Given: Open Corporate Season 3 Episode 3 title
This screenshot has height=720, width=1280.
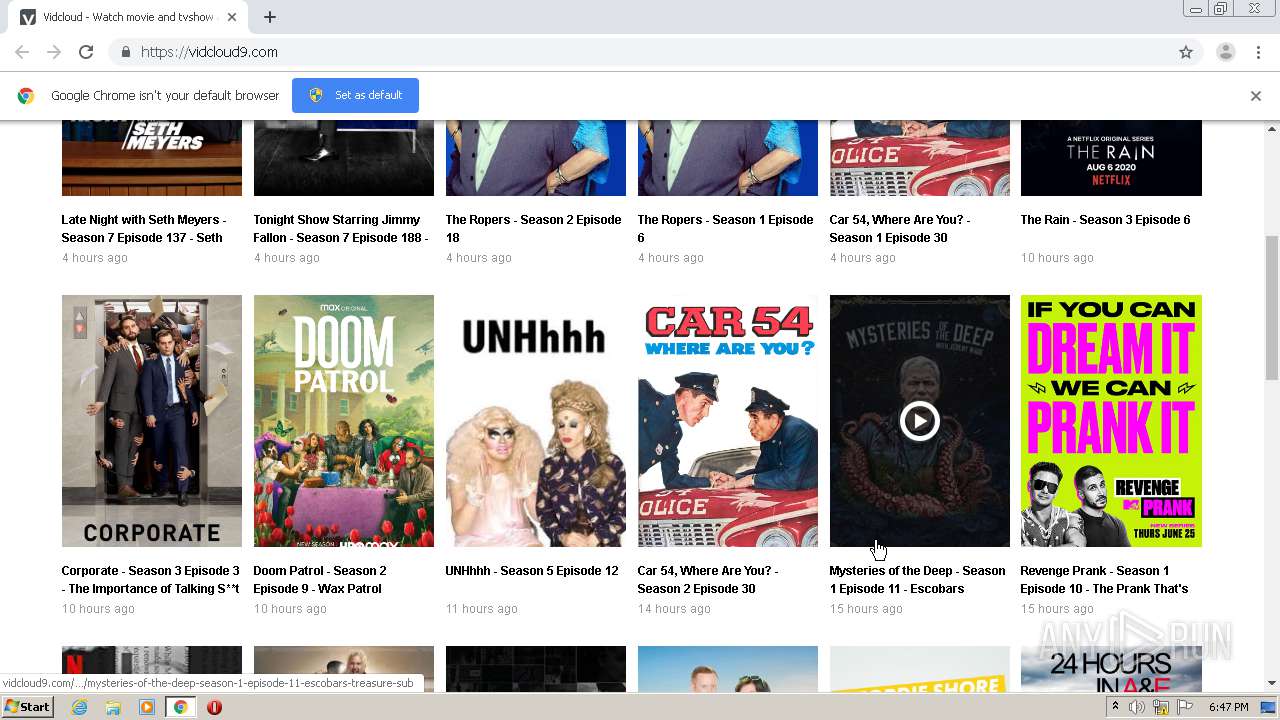Looking at the screenshot, I should (150, 580).
